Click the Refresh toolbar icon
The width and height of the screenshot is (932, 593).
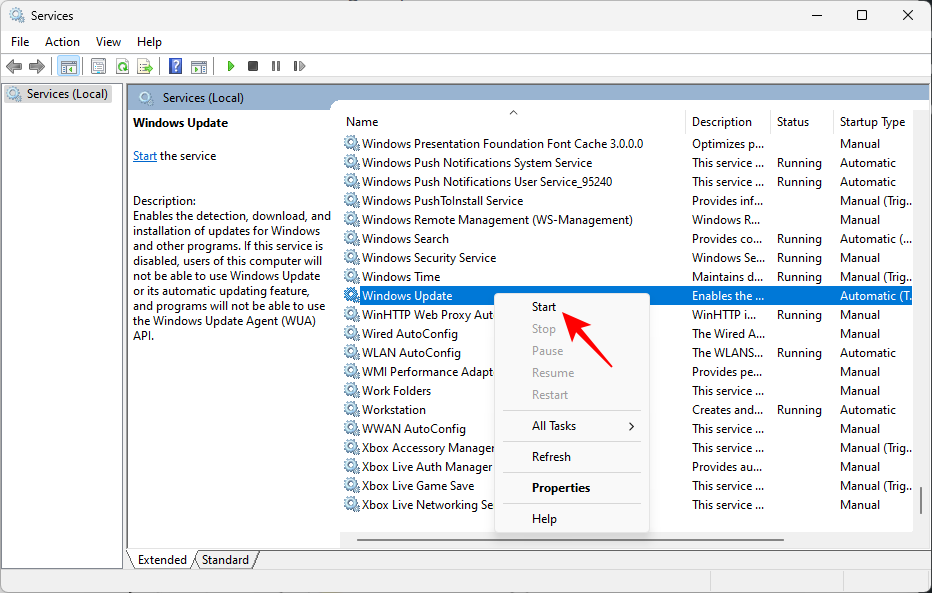(122, 66)
